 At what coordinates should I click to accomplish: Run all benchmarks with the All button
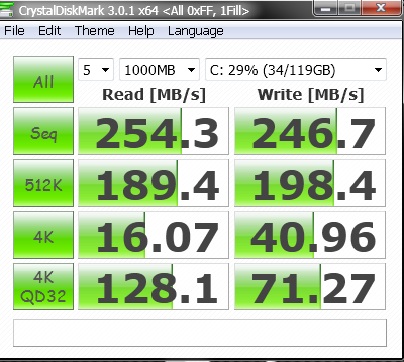tap(43, 79)
